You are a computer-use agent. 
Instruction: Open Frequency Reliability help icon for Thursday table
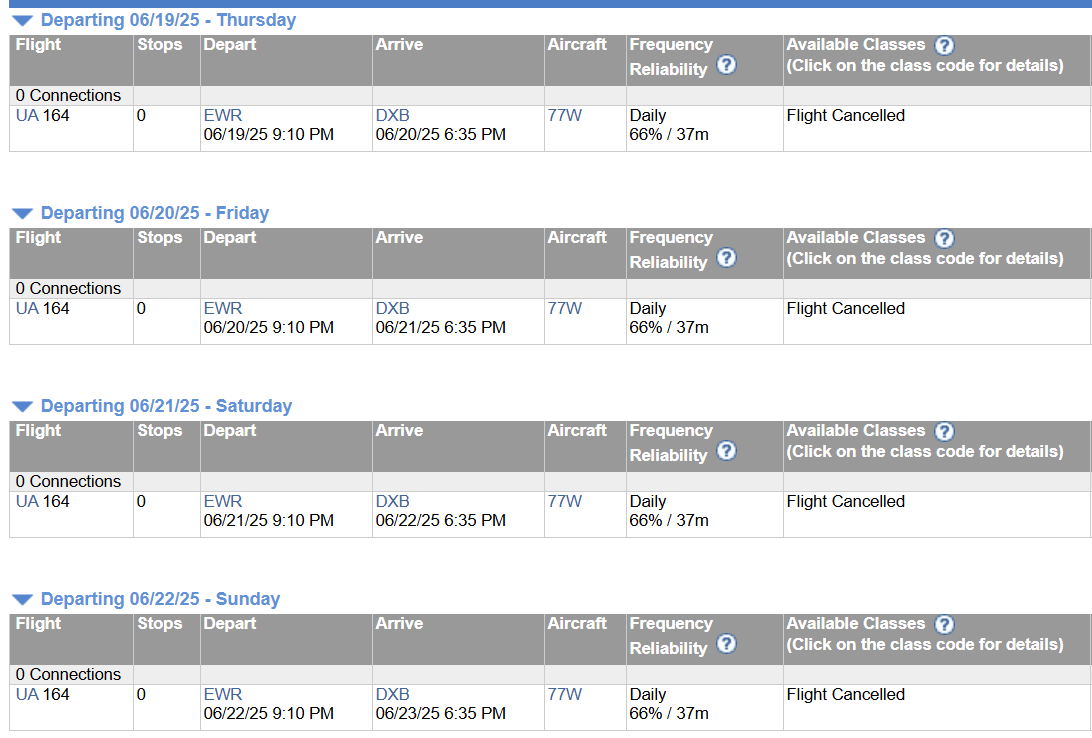coord(726,65)
